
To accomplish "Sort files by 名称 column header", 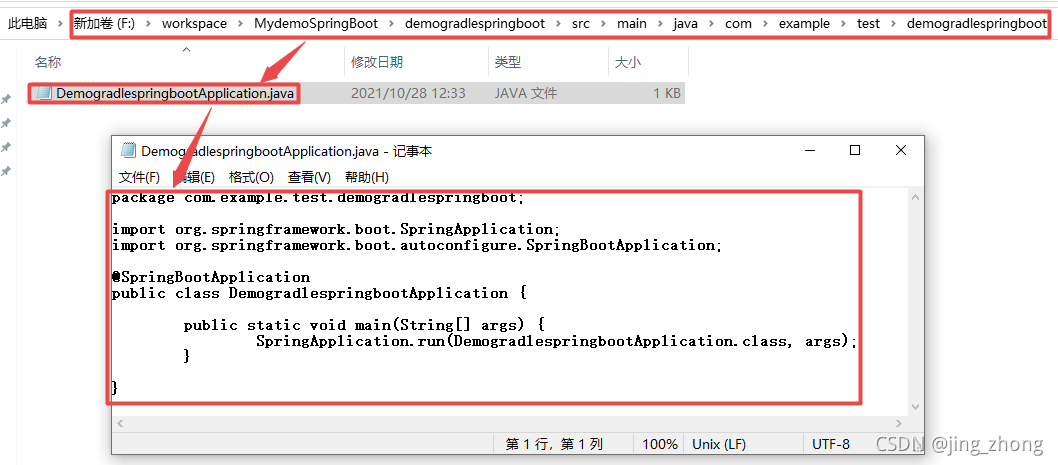I will 48,62.
